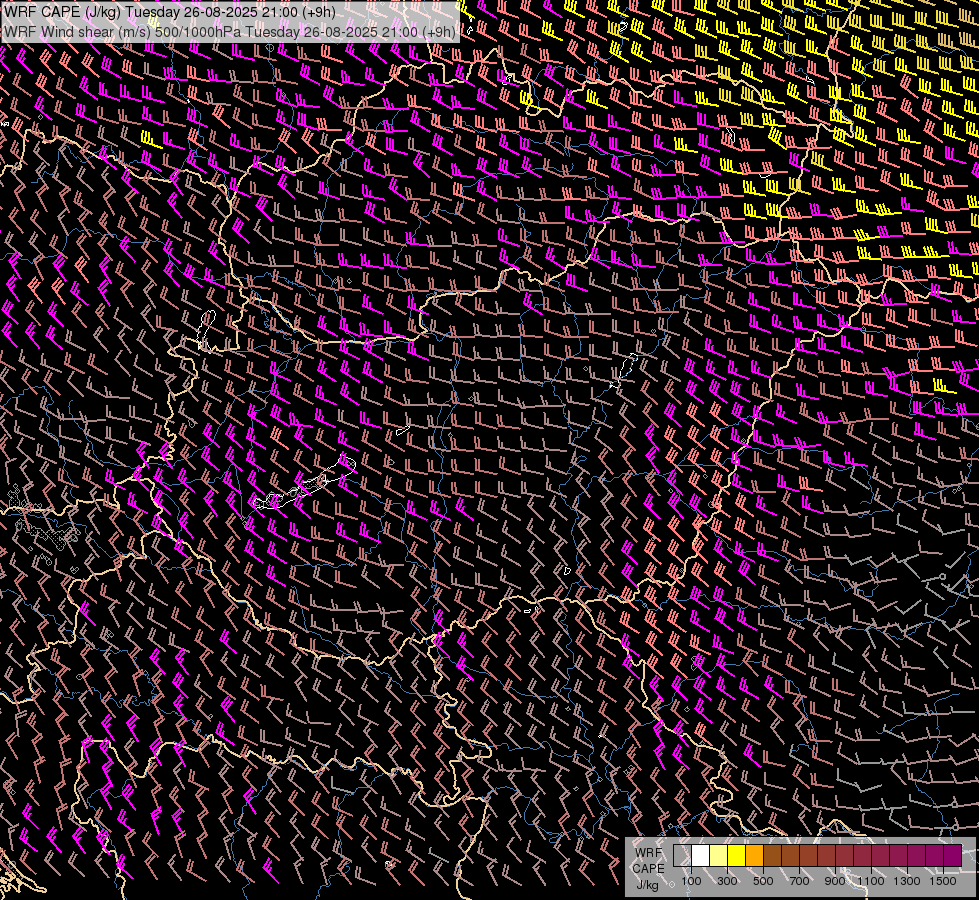The height and width of the screenshot is (900, 979).
Task: Select the purple legend swatch above 1500
Action: 952,855
